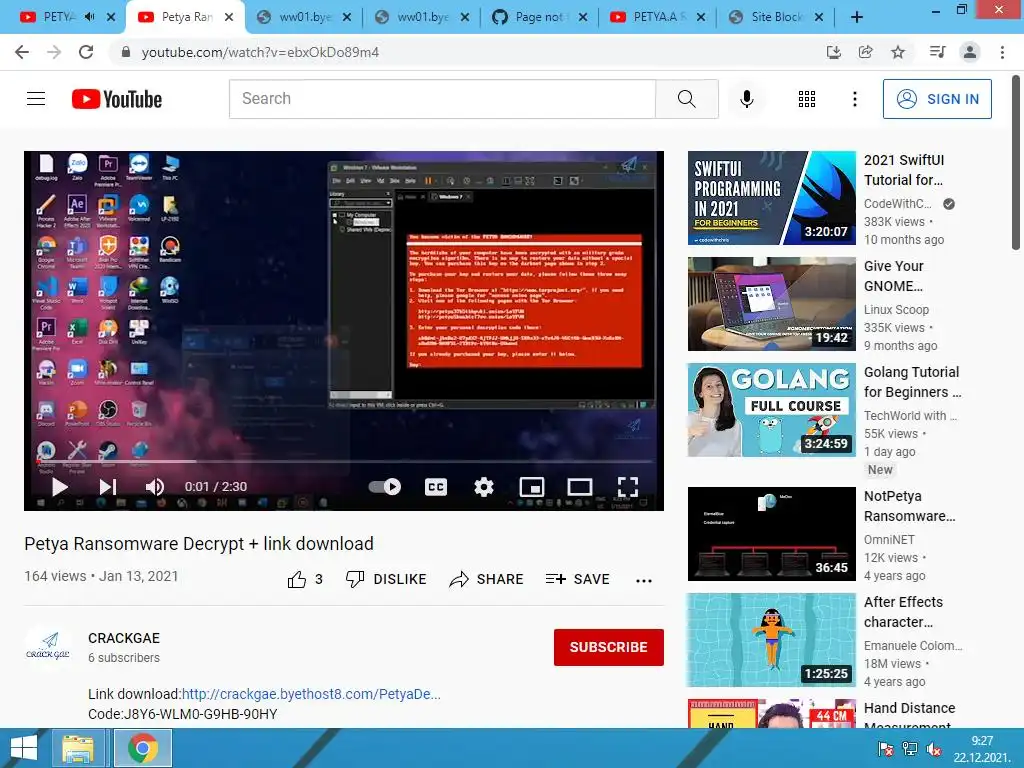Image resolution: width=1024 pixels, height=768 pixels.
Task: Open network tray icon
Action: (909, 749)
